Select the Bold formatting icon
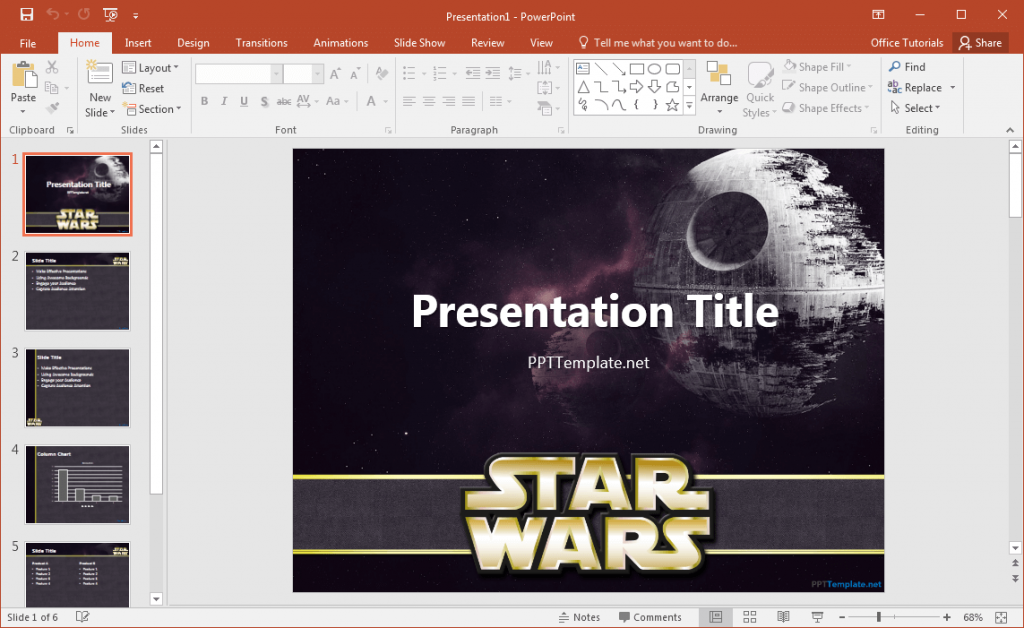1024x628 pixels. pos(204,101)
